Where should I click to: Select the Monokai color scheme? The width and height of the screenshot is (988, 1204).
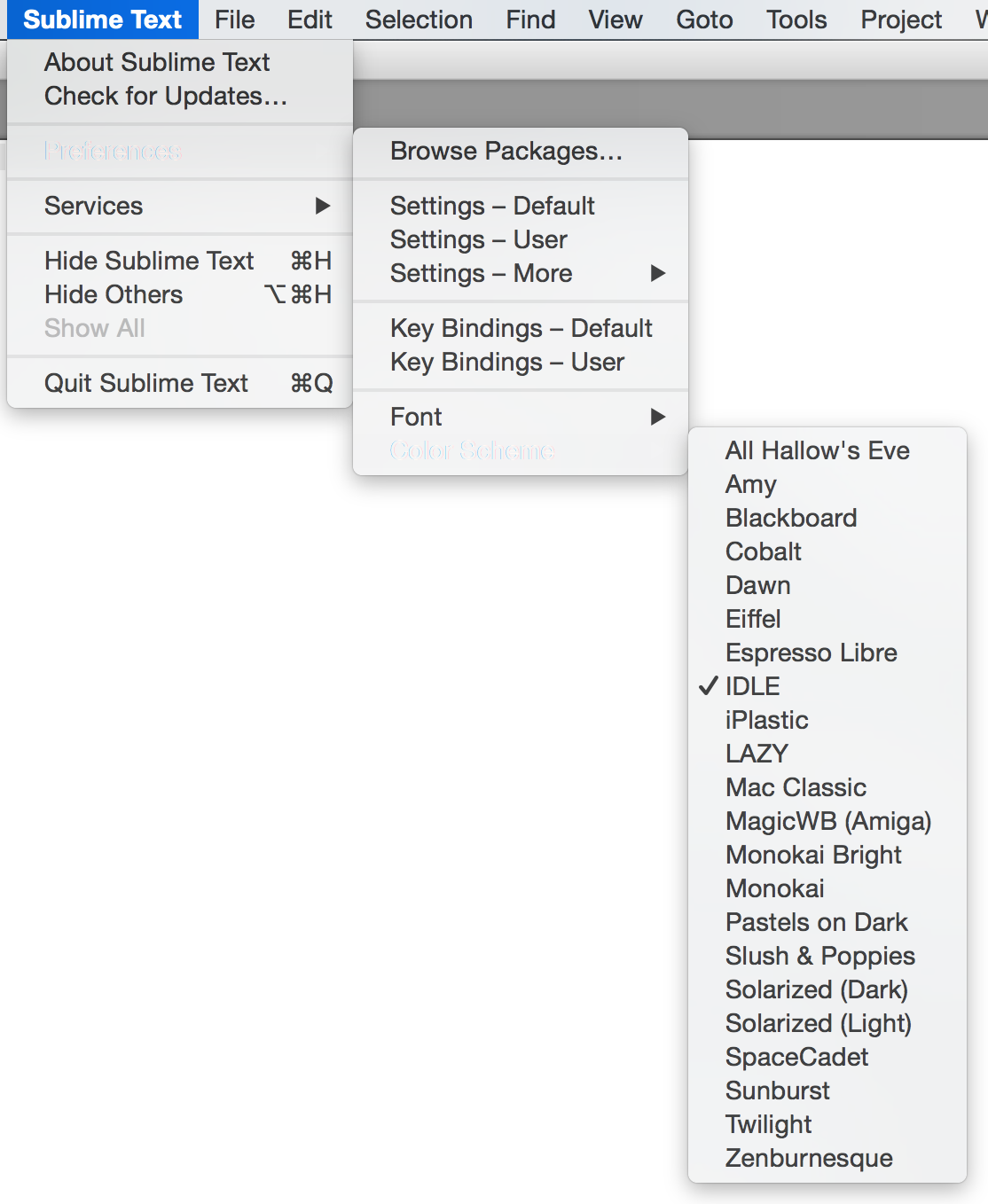[x=774, y=887]
